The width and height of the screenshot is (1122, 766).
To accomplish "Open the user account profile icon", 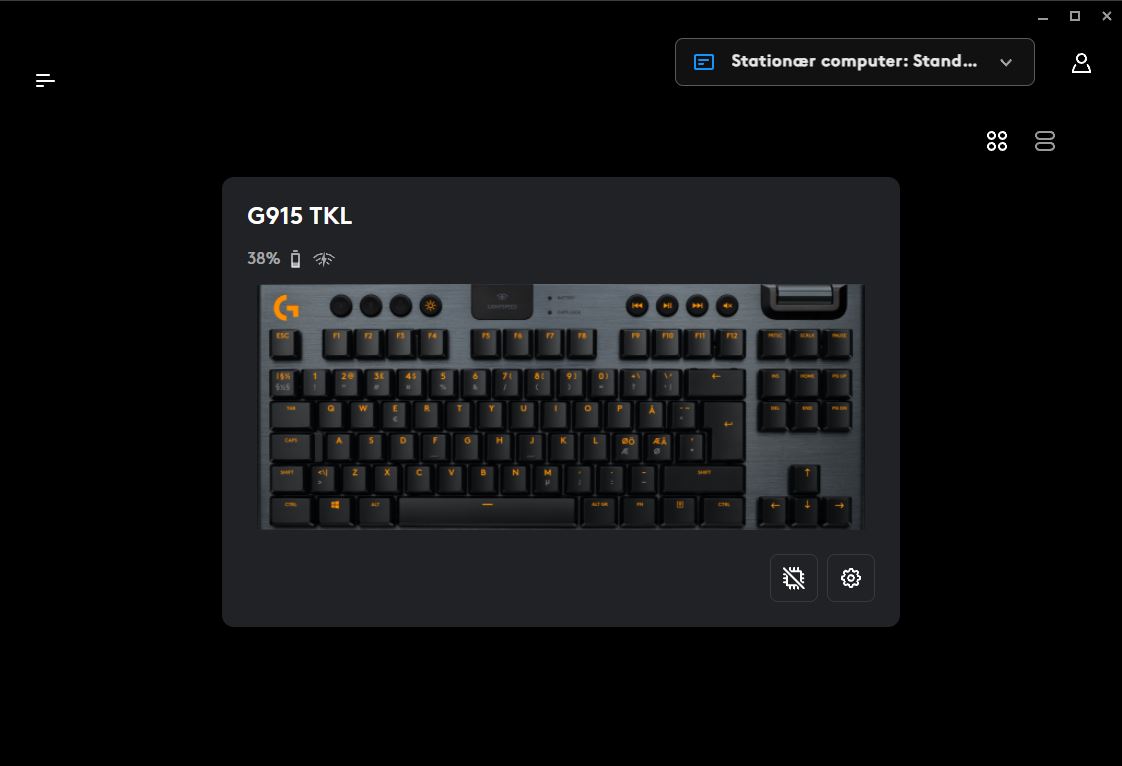I will (1080, 63).
